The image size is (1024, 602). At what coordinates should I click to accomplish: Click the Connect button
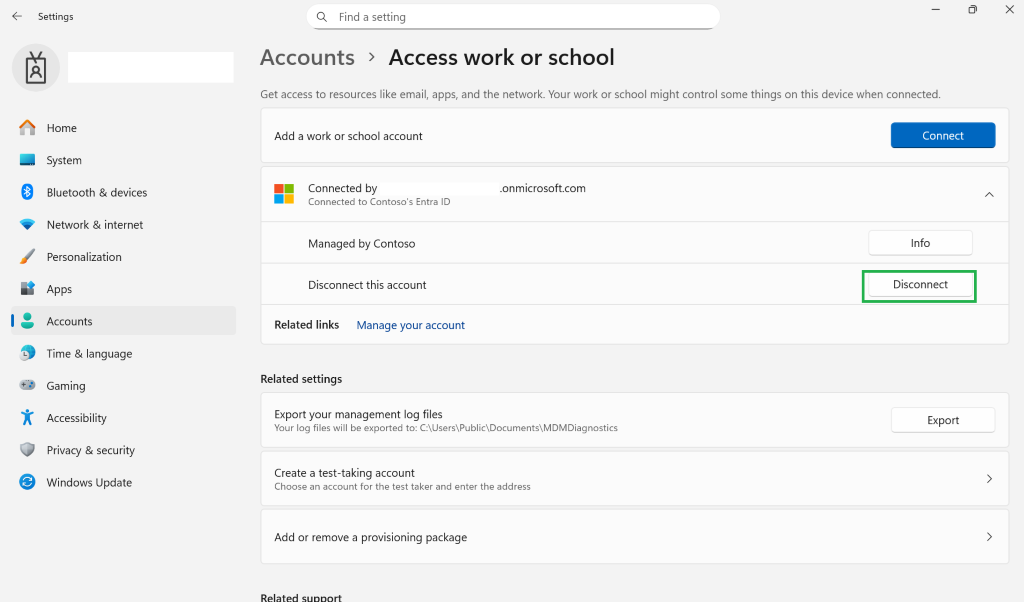pyautogui.click(x=943, y=135)
